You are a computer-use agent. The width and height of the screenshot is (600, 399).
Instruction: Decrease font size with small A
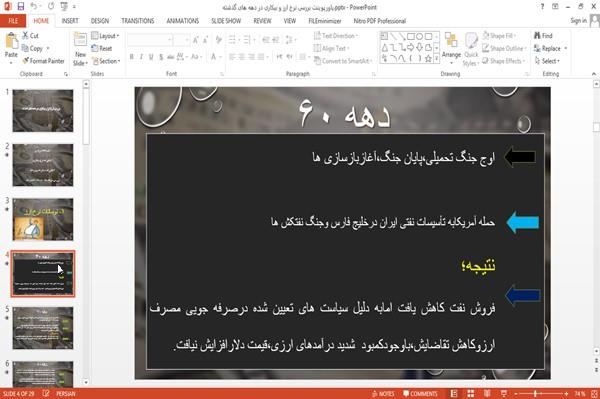coord(205,40)
